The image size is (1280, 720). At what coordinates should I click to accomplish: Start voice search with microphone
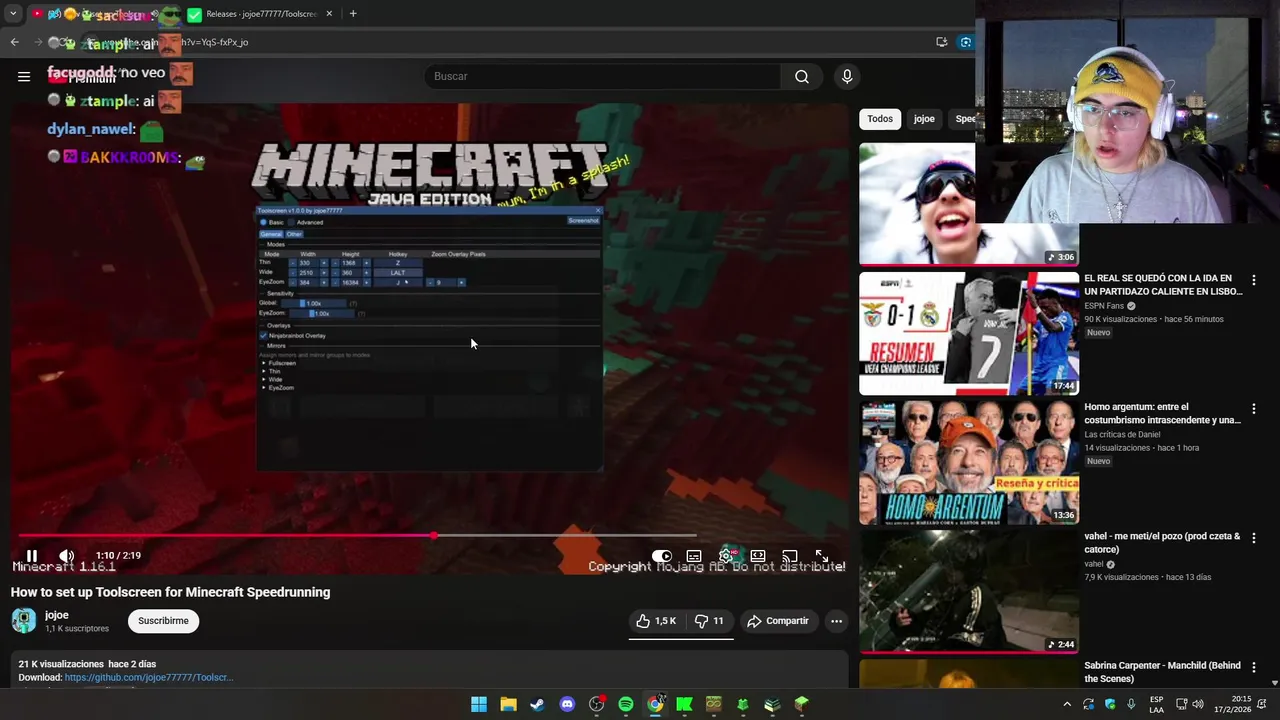847,76
